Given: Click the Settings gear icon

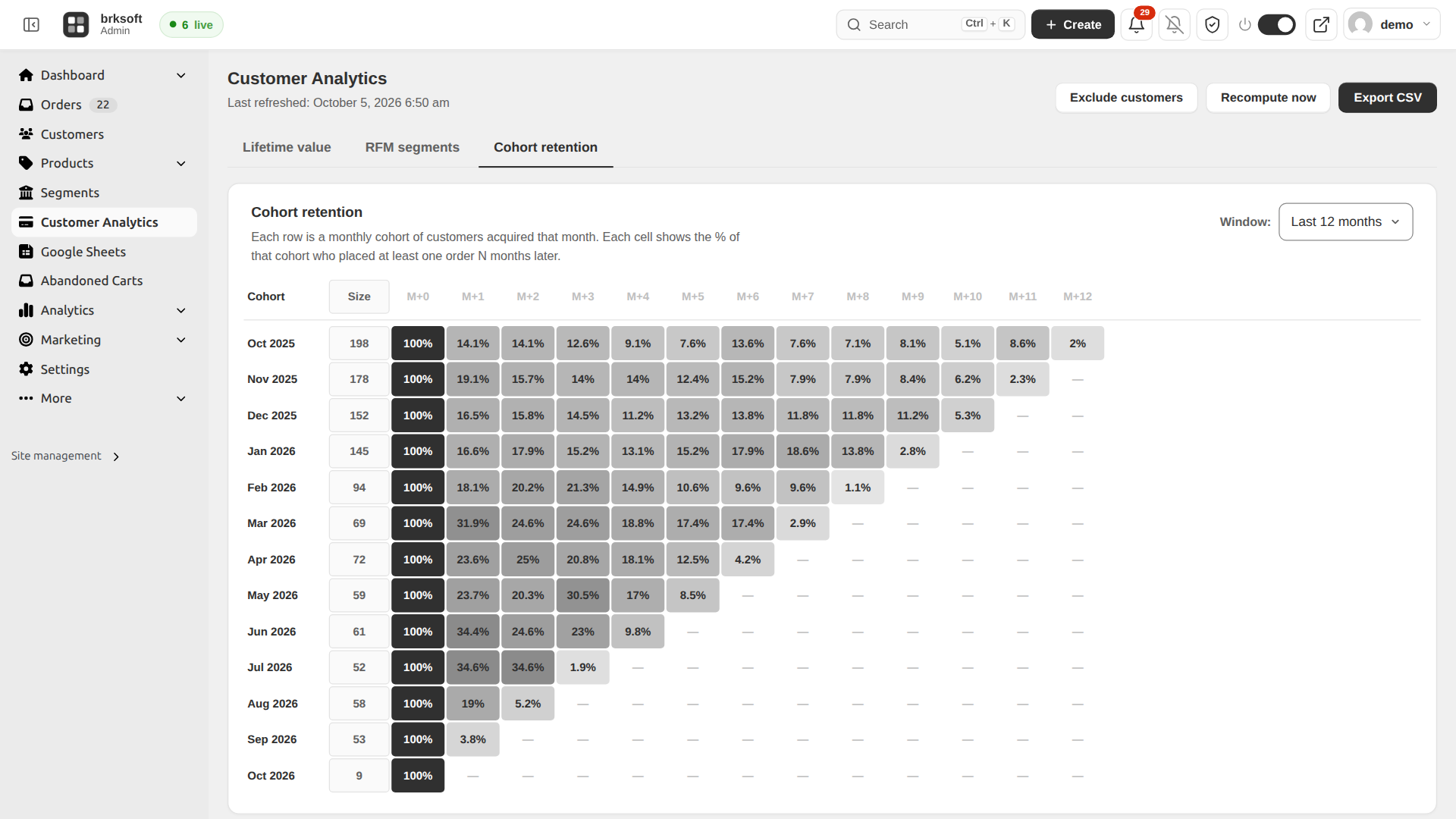Looking at the screenshot, I should click(x=26, y=369).
